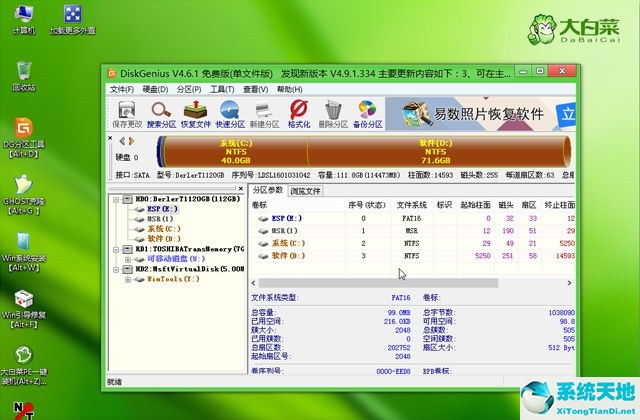Start Quick Partition (快速分区) tool

[230, 115]
